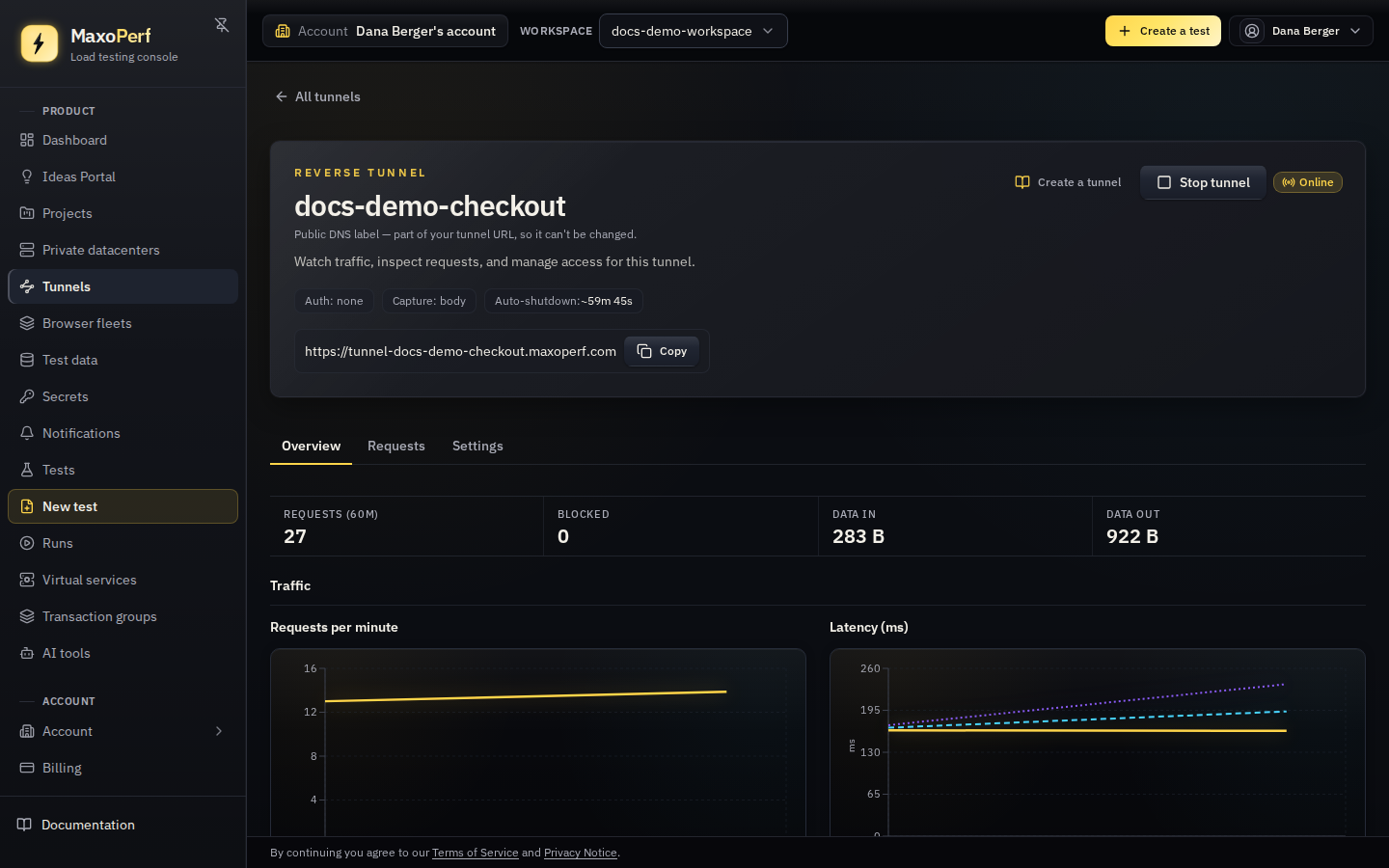
Task: Click the AI tools robot icon
Action: [27, 653]
